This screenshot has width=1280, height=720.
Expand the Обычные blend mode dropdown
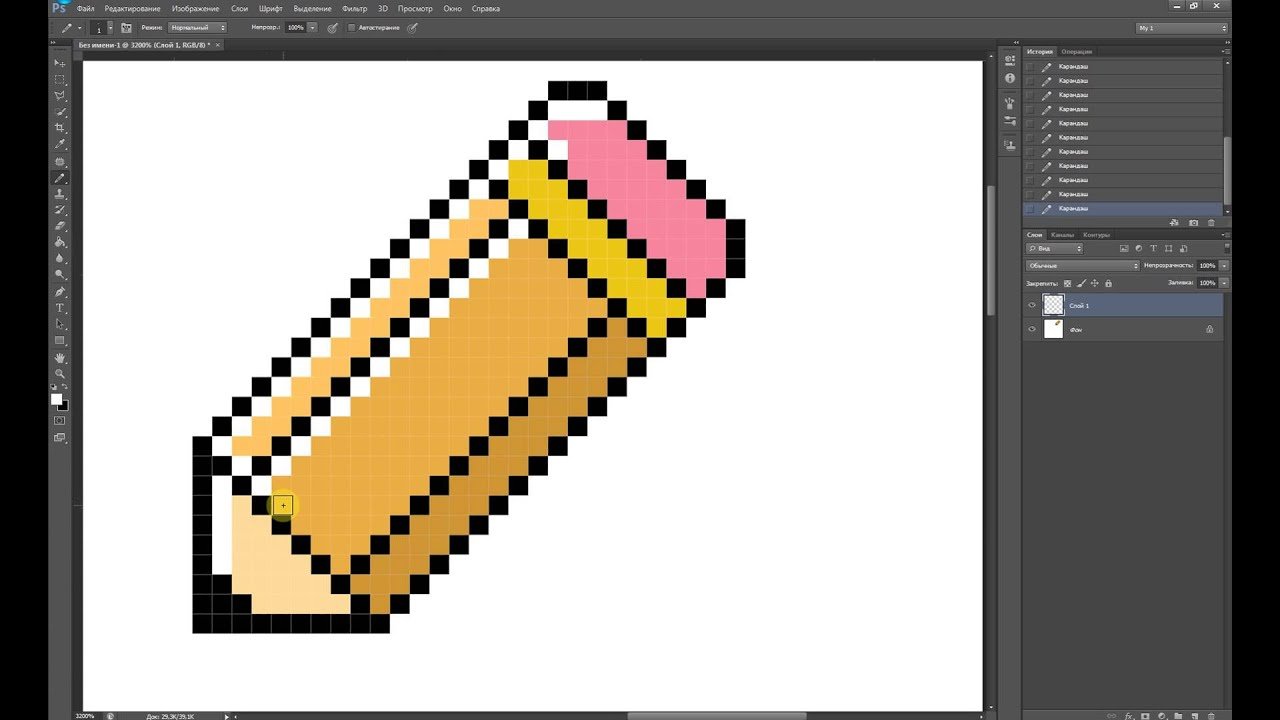1083,266
